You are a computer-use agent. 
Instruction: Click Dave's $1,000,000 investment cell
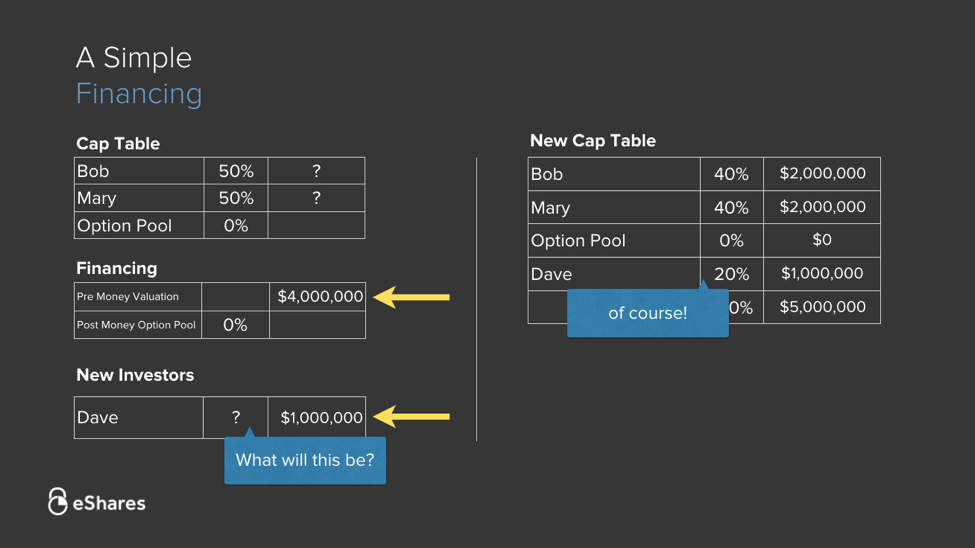320,418
